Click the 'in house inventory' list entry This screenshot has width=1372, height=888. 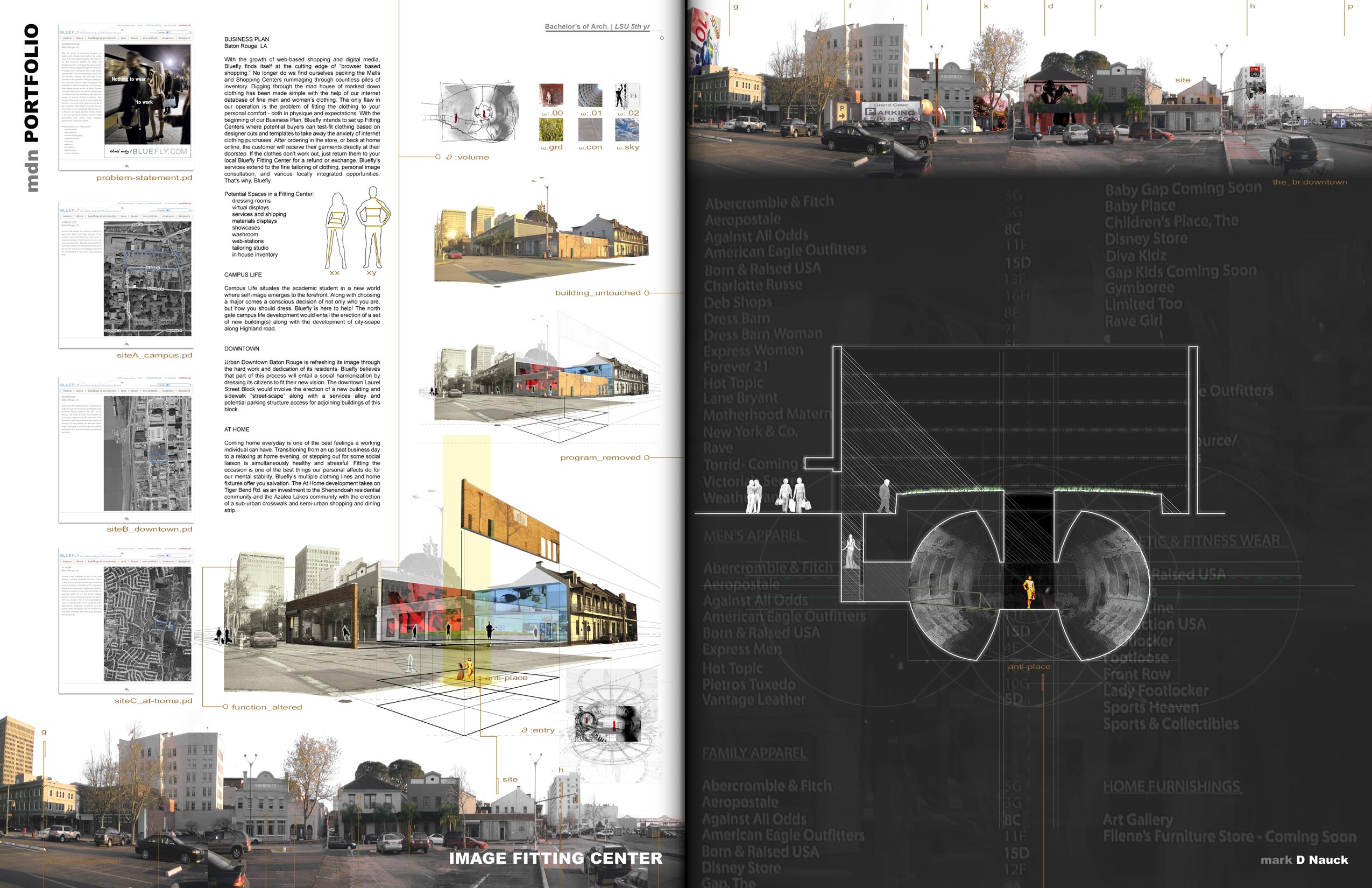[x=255, y=254]
